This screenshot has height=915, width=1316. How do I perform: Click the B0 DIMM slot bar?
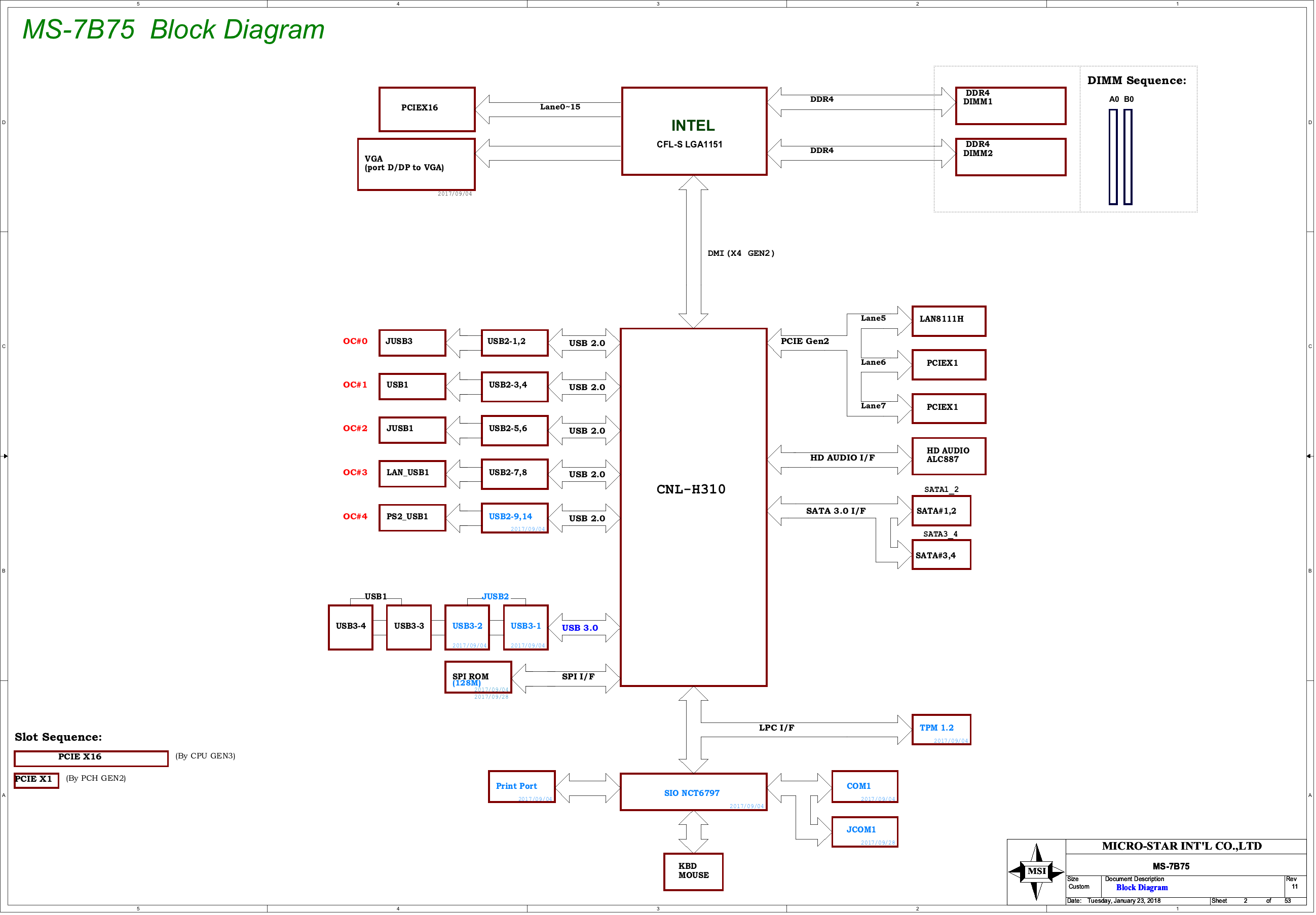pyautogui.click(x=1128, y=157)
